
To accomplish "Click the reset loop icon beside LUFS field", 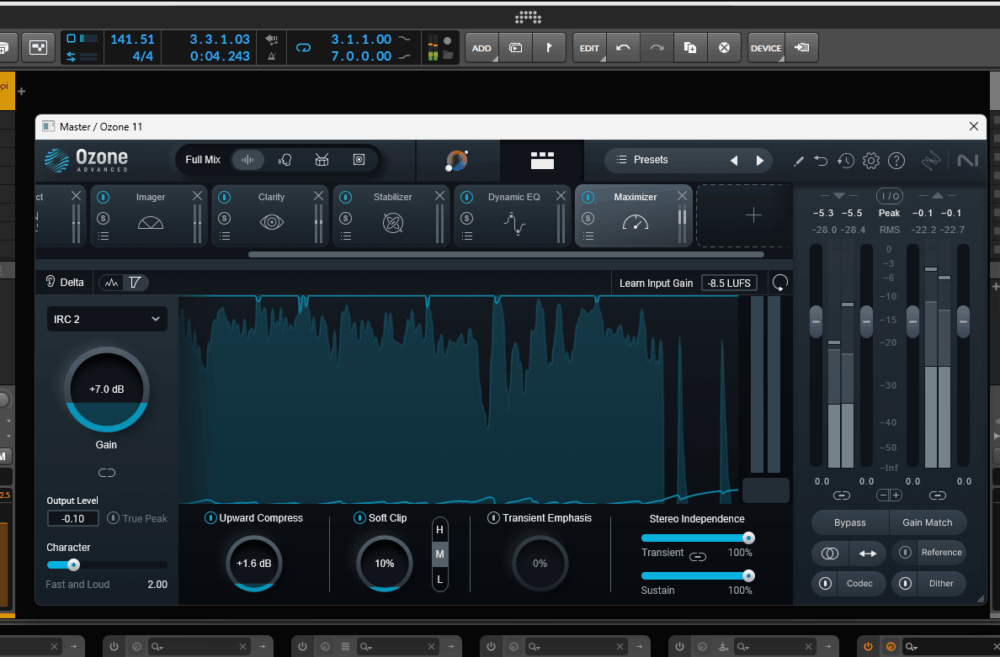I will tap(779, 283).
